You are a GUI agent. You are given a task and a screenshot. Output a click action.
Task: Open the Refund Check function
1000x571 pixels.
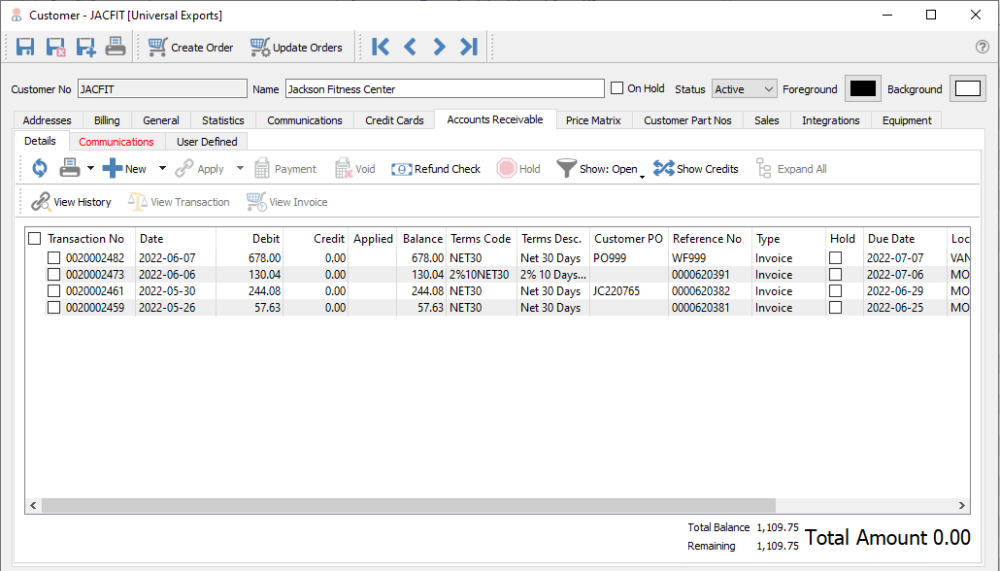pos(436,169)
